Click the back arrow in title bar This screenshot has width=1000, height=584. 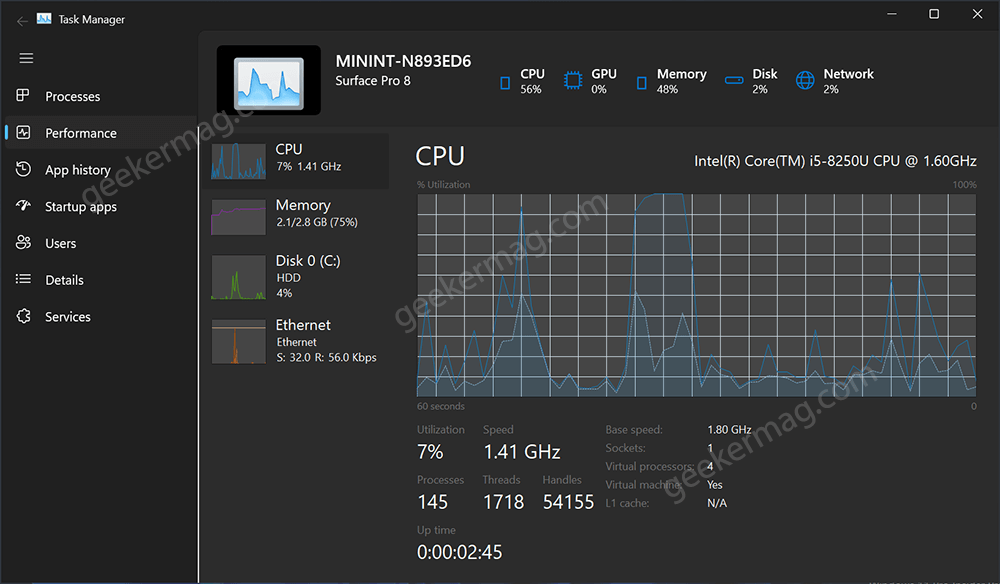22,21
